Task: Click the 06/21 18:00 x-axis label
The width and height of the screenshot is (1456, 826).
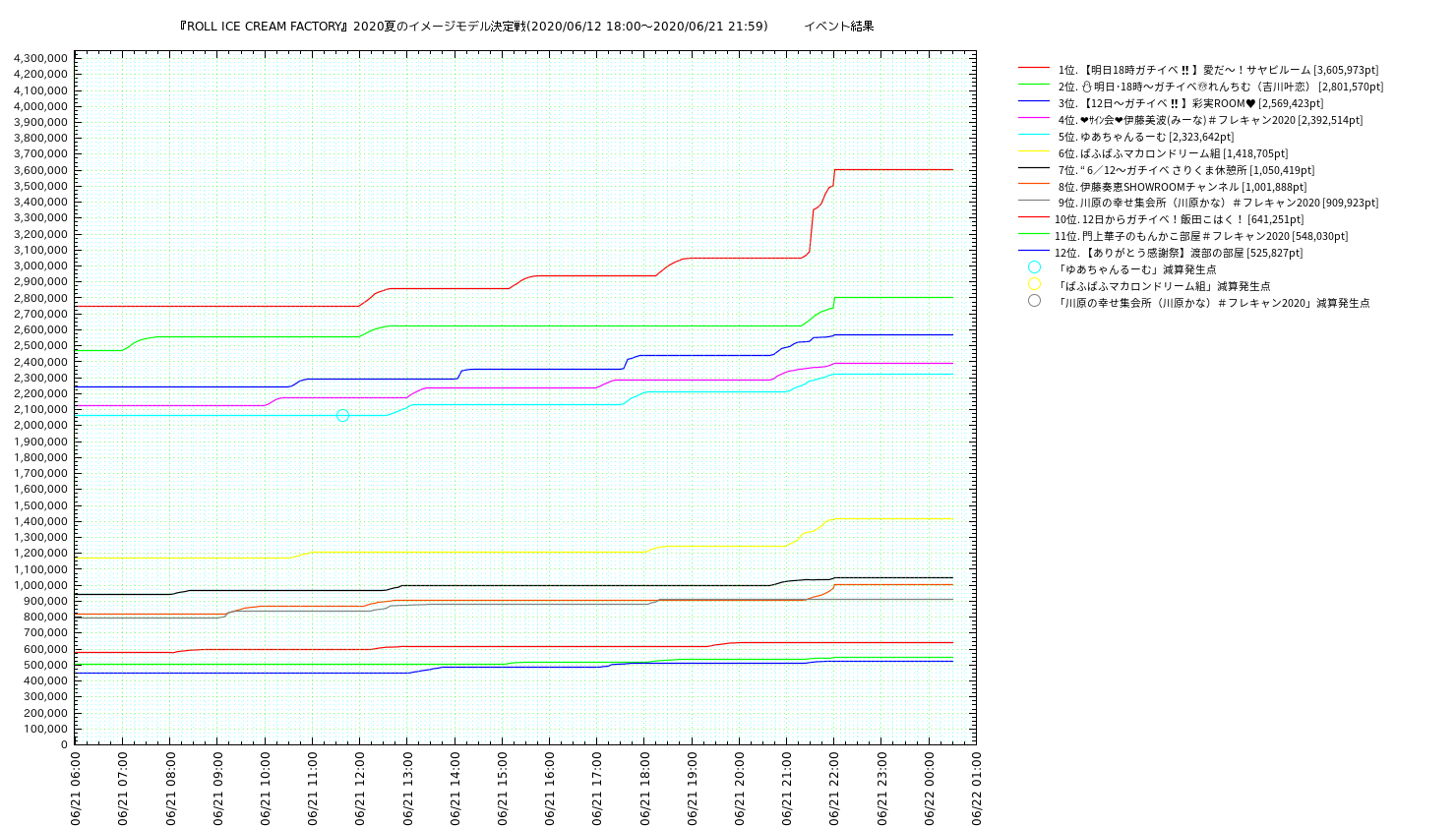Action: [x=644, y=789]
